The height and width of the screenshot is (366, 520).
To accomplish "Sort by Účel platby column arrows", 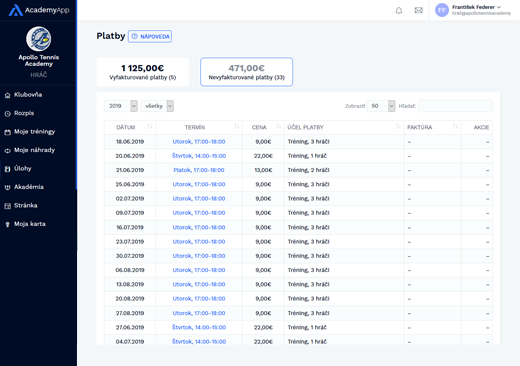I will coord(398,126).
